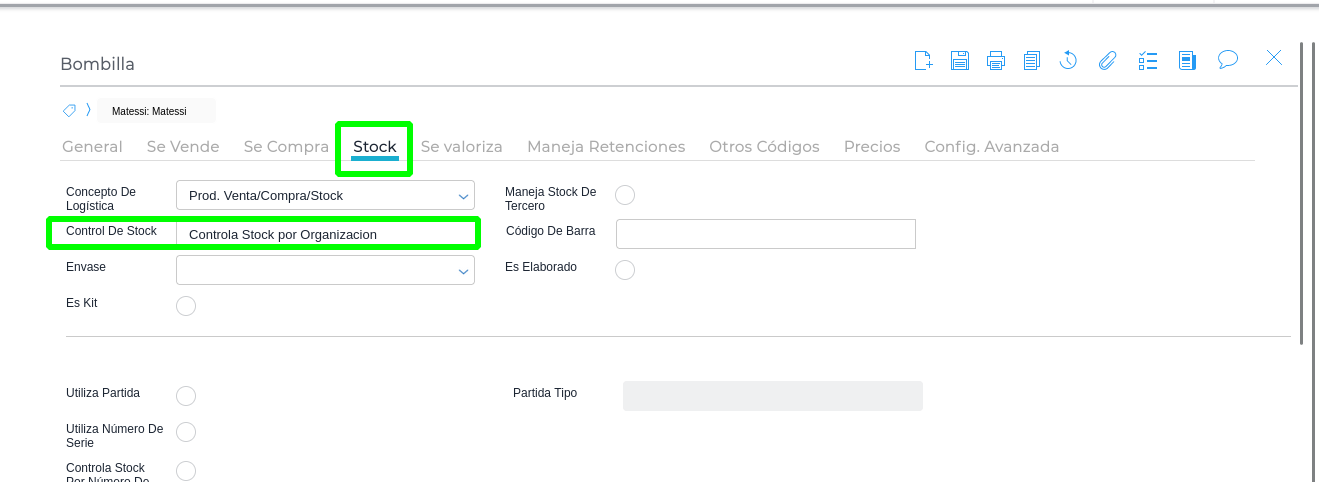This screenshot has width=1319, height=482.
Task: Open the Envase dropdown
Action: (325, 270)
